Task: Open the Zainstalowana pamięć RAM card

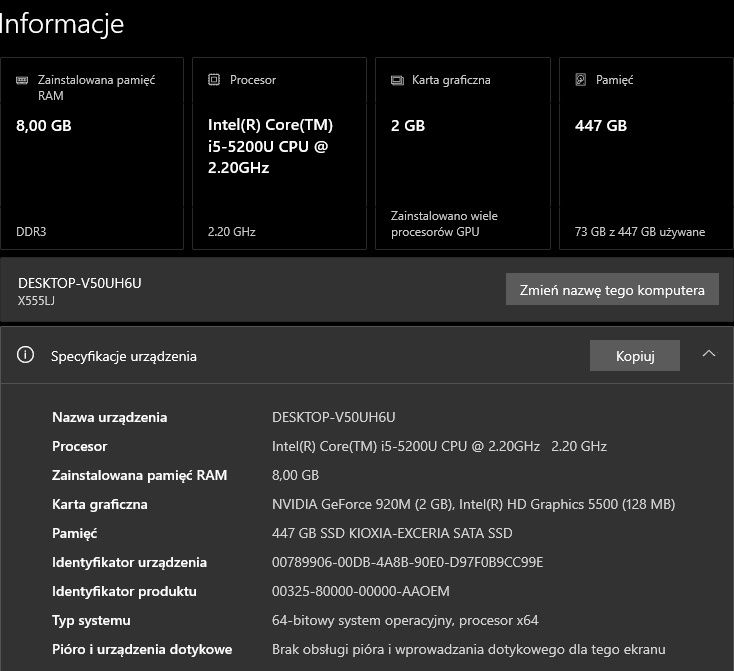Action: pyautogui.click(x=92, y=154)
